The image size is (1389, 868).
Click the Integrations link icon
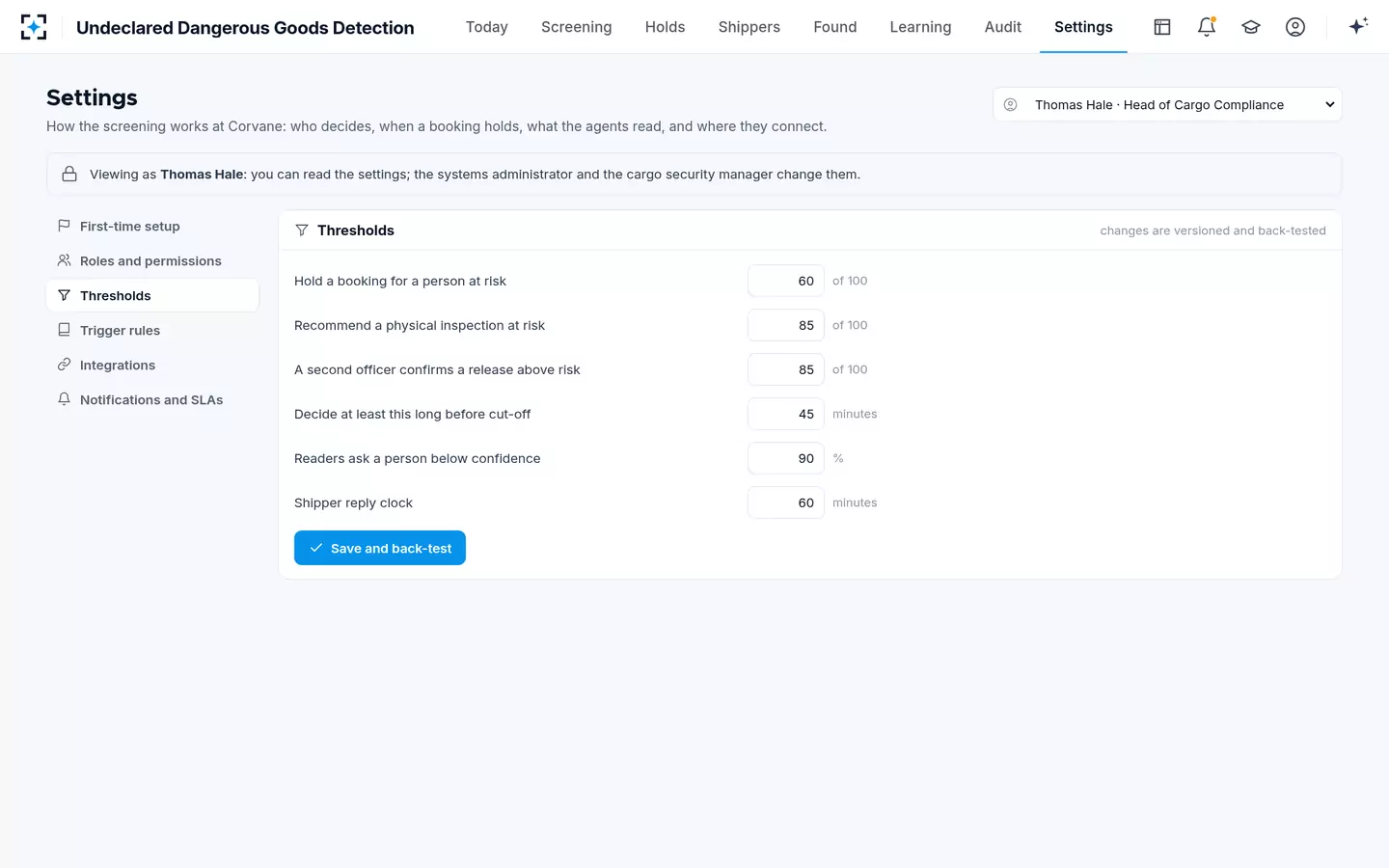[x=64, y=365]
